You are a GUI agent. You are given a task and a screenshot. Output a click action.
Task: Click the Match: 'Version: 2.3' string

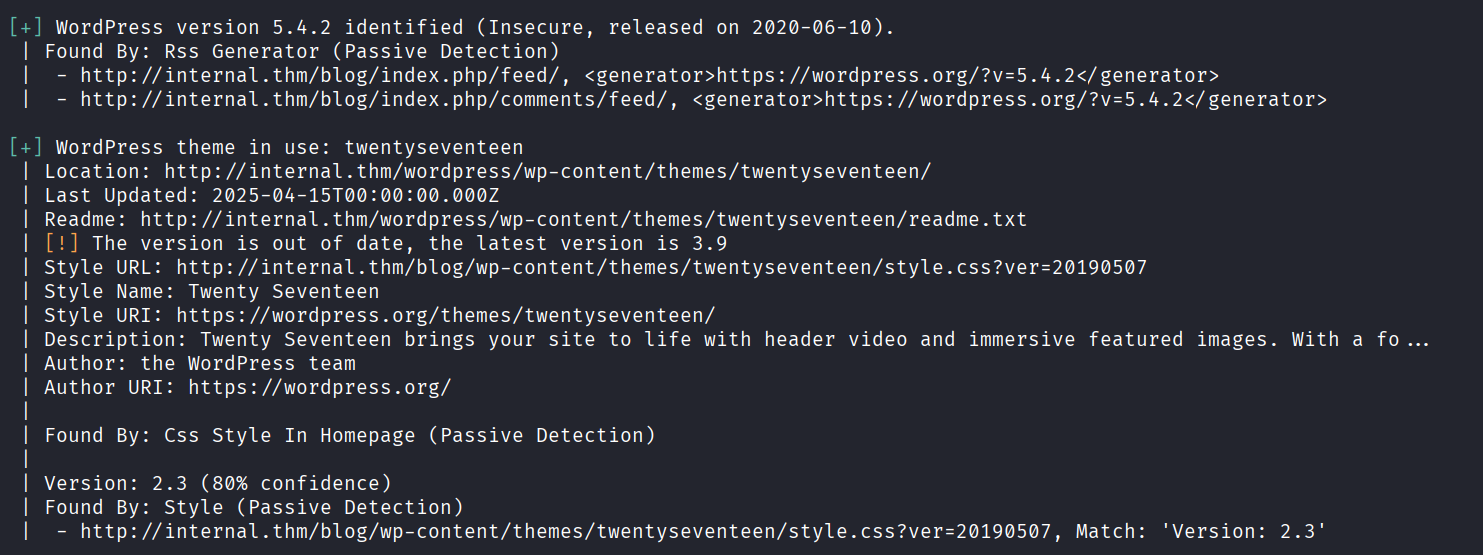pos(1200,531)
